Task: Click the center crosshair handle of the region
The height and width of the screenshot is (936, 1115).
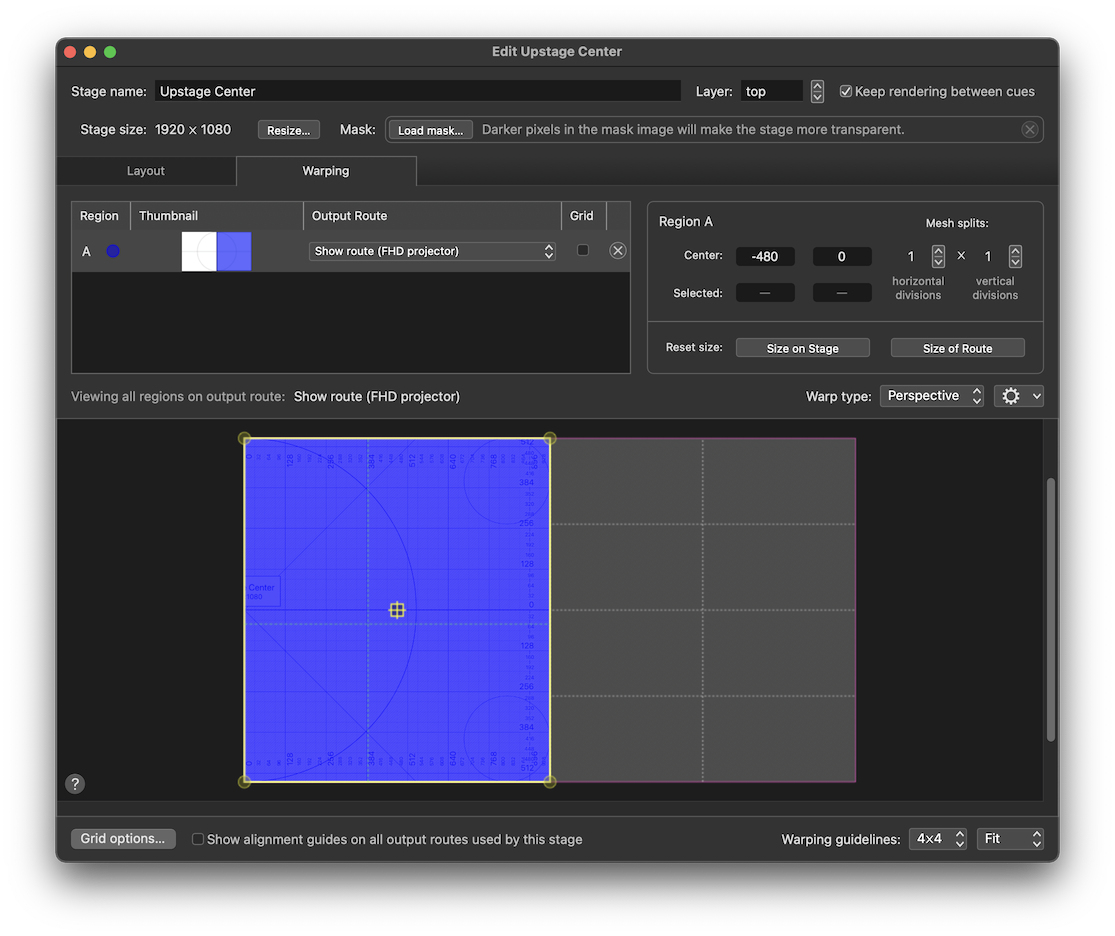Action: point(397,610)
